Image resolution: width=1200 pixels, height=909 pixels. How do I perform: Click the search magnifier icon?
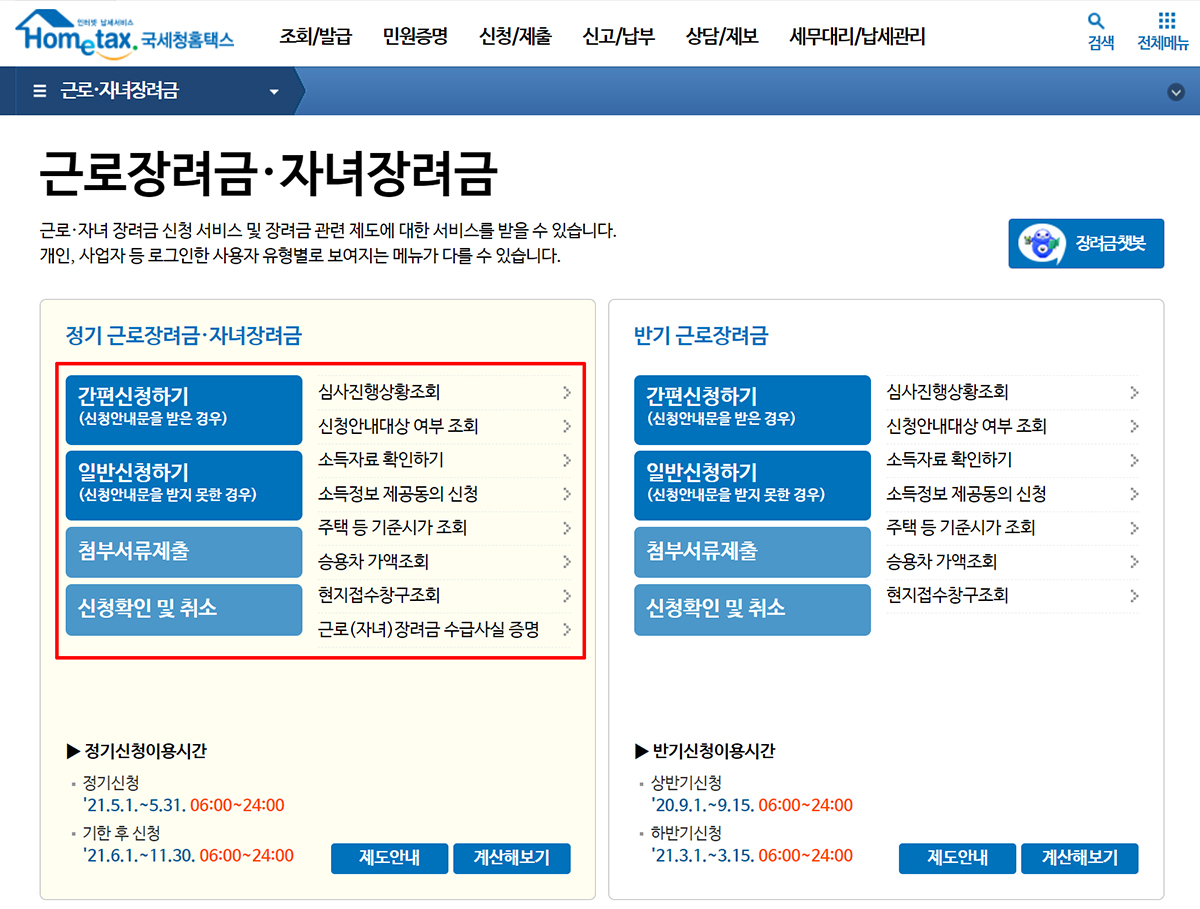pos(1097,20)
